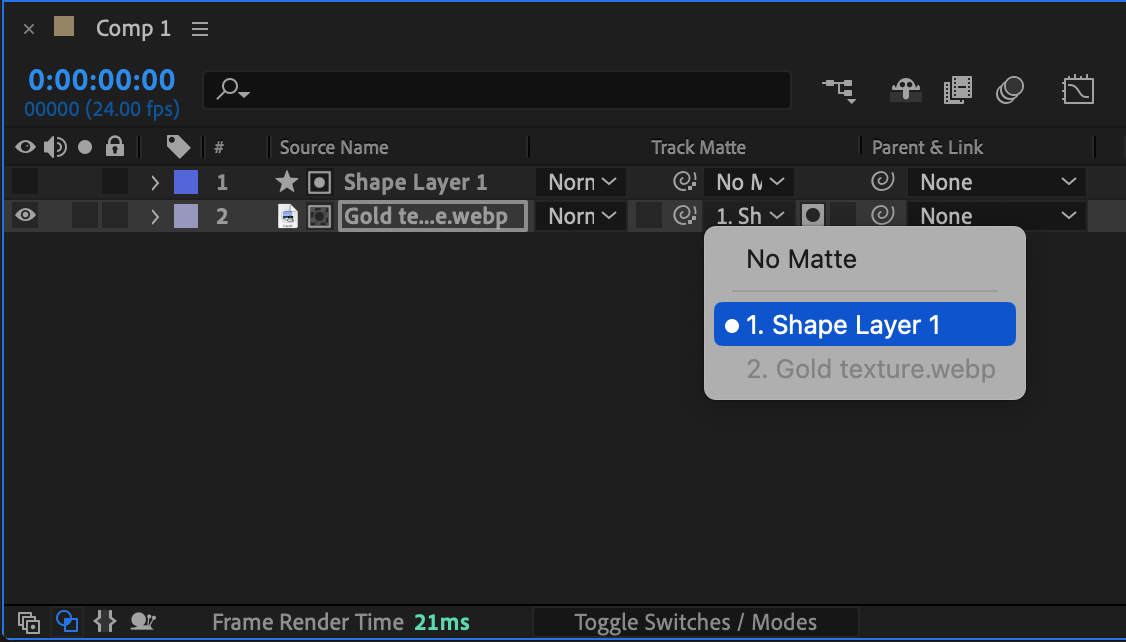
Task: Click the render time snail icon
Action: coord(144,622)
